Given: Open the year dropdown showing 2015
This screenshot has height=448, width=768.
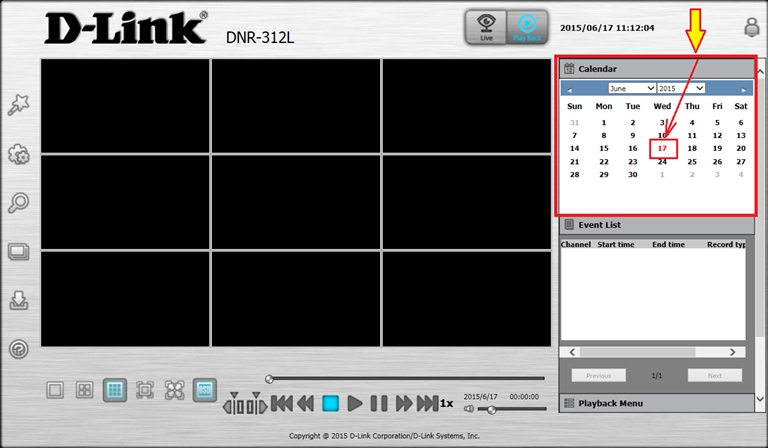Looking at the screenshot, I should tap(680, 88).
